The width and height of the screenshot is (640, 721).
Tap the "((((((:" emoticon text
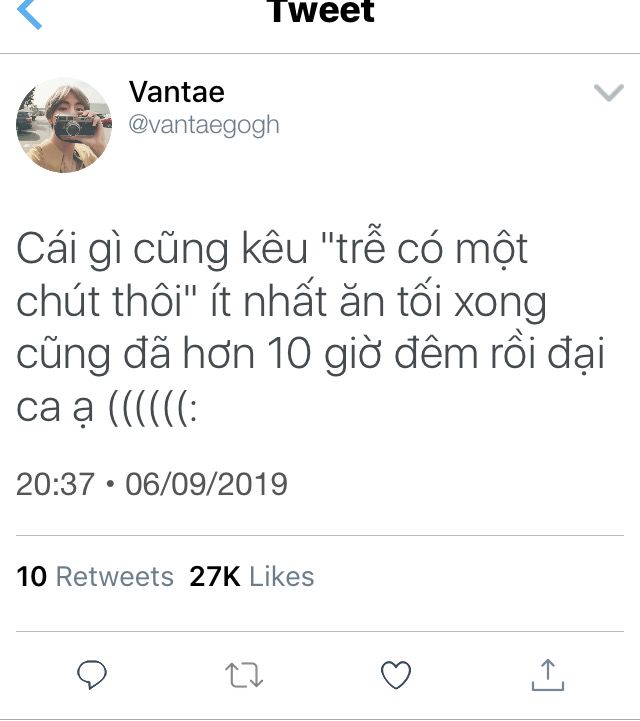(153, 408)
